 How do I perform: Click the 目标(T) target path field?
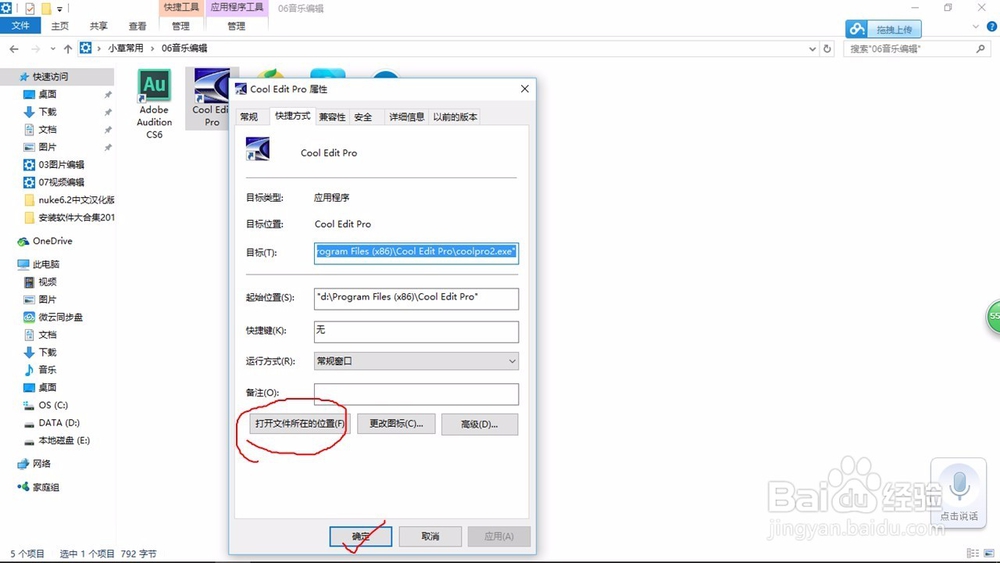tap(416, 252)
